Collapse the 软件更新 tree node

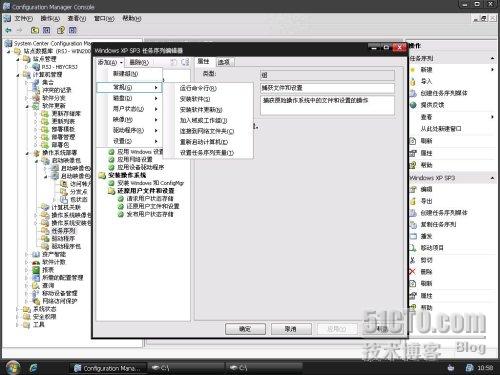click(x=27, y=106)
